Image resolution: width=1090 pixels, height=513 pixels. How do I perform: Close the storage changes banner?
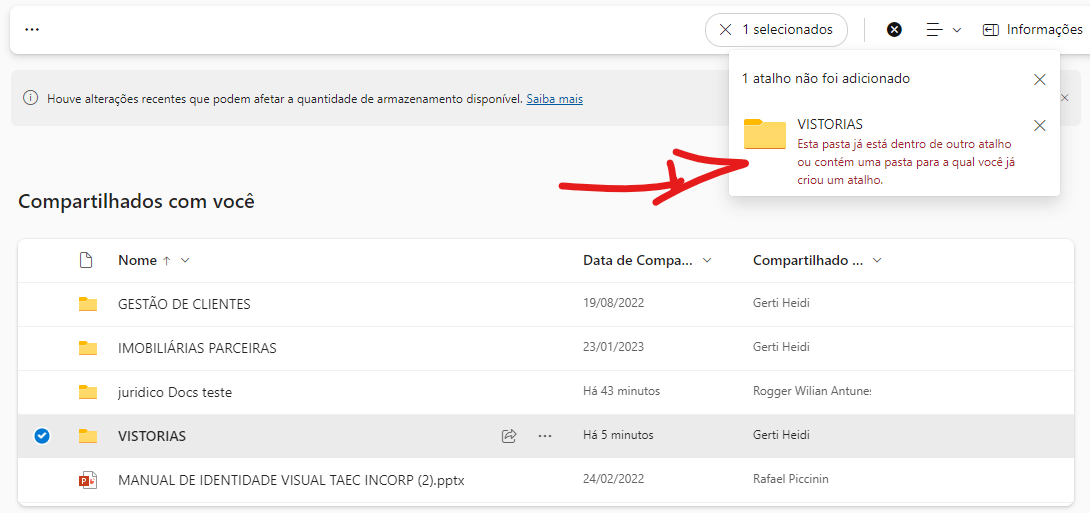click(x=1064, y=98)
